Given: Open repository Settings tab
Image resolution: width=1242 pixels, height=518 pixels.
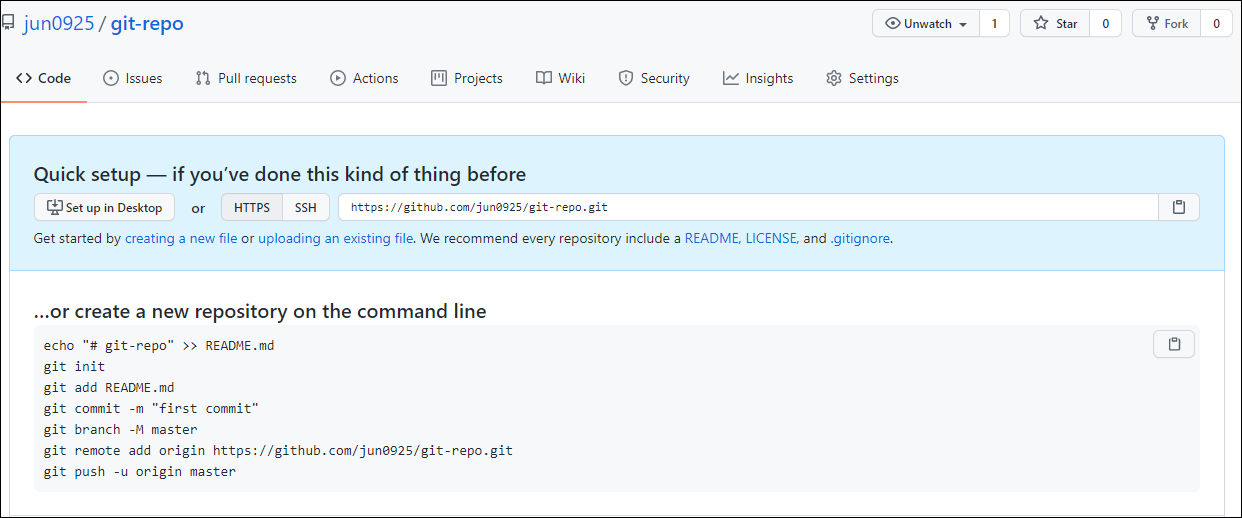Looking at the screenshot, I should (862, 78).
